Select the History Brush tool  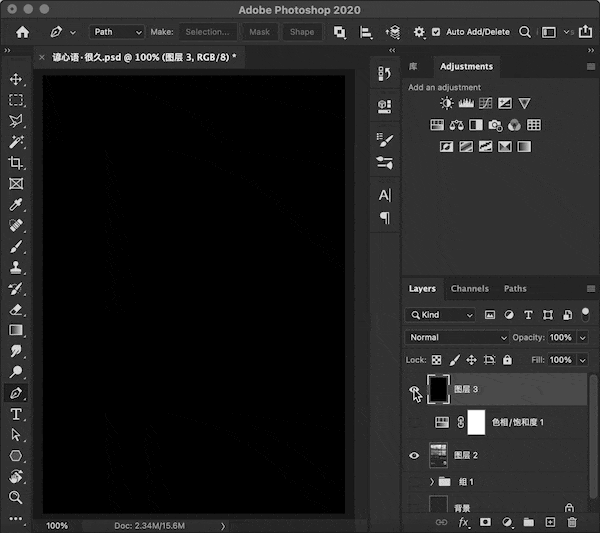[x=16, y=289]
